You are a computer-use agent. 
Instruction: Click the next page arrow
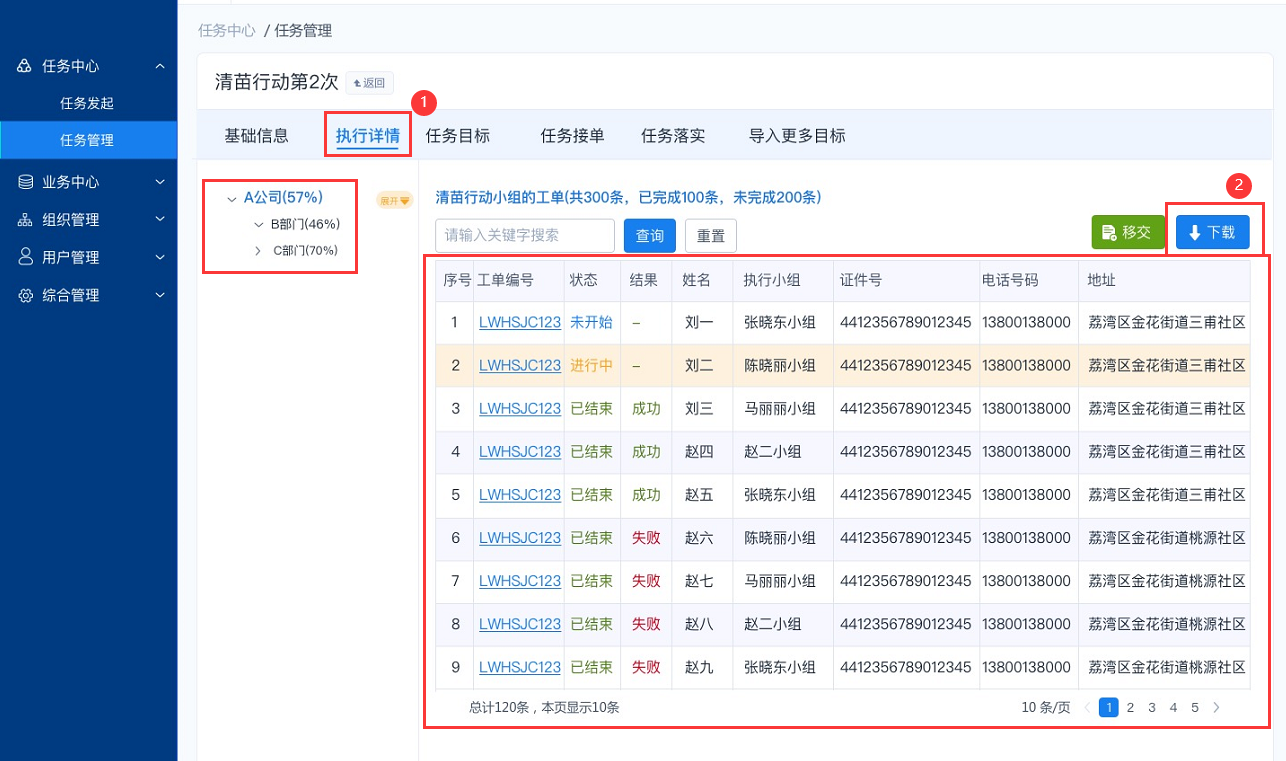(1216, 707)
